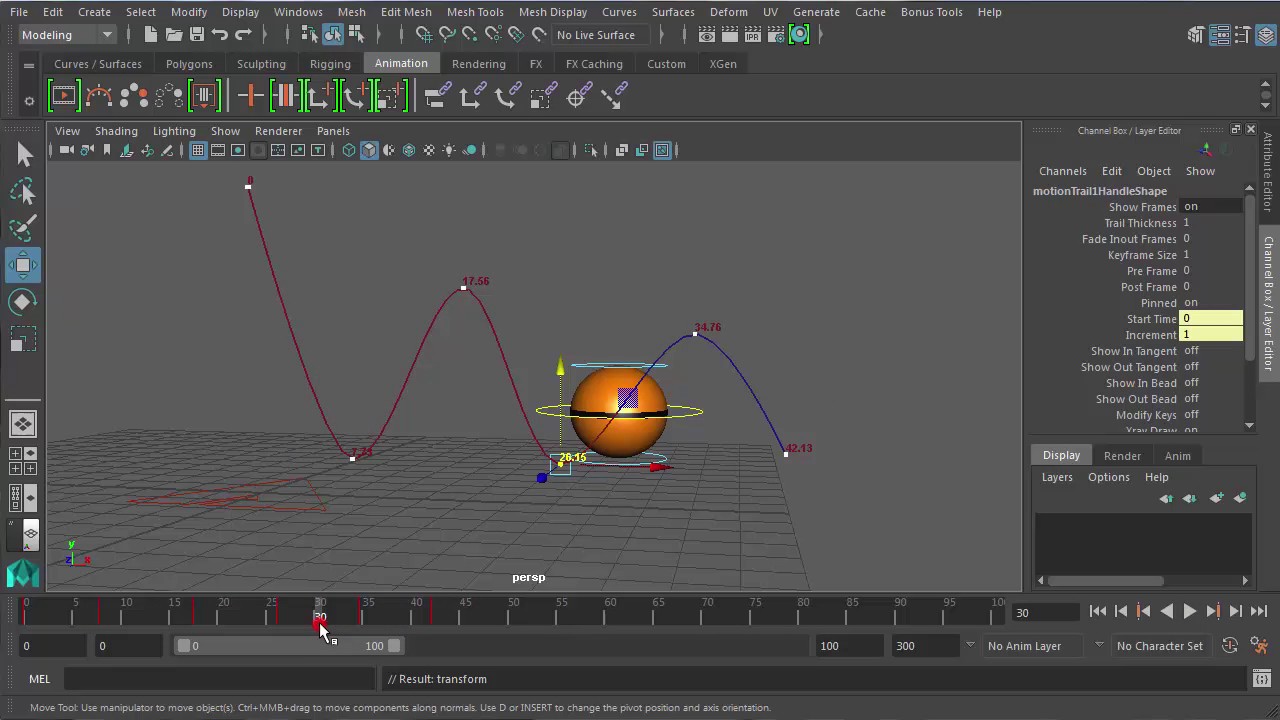The width and height of the screenshot is (1280, 720).
Task: Click the viewport Bookmarks icon
Action: pyautogui.click(x=107, y=150)
